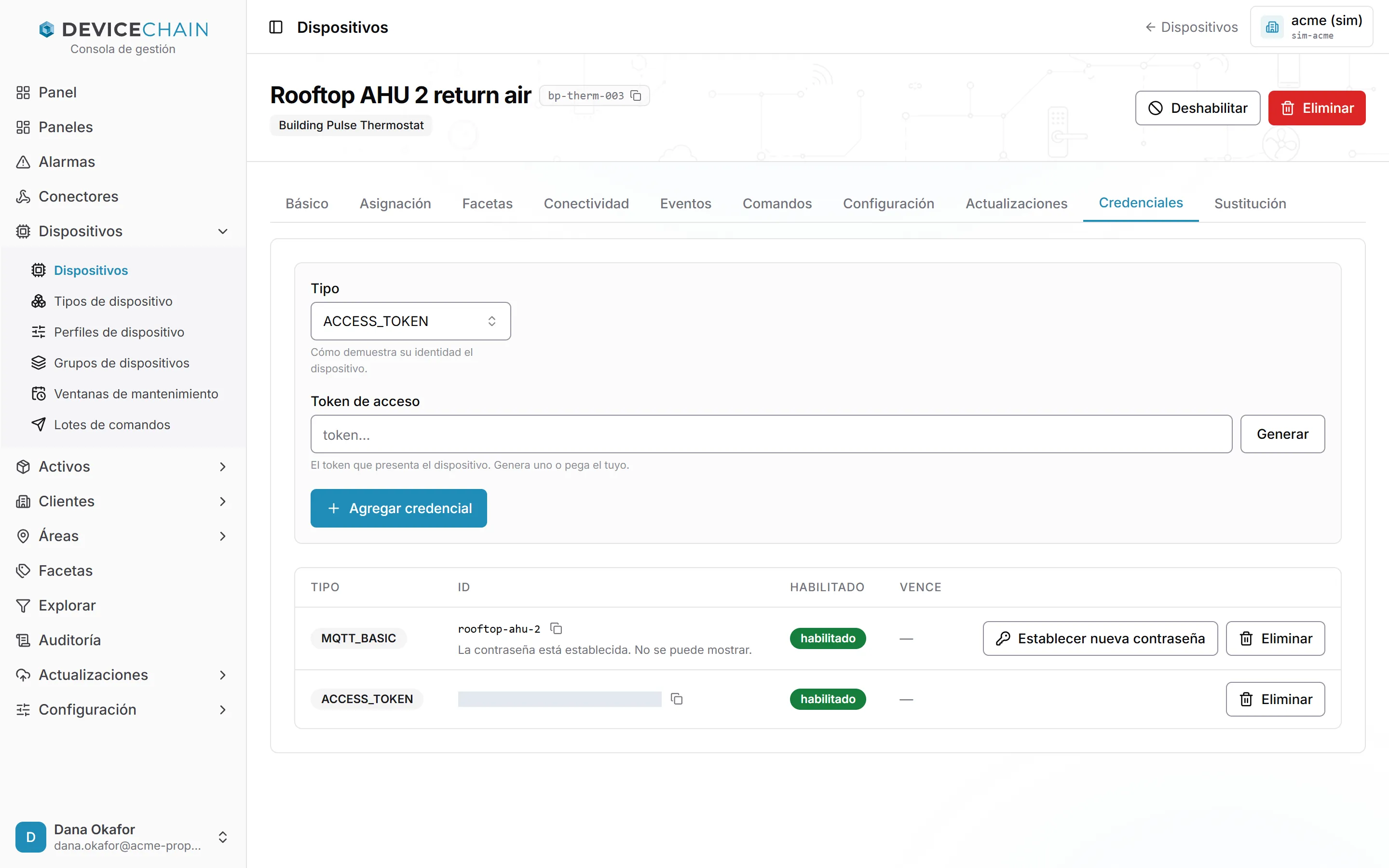Copy the ACCESS_TOKEN credential value
This screenshot has width=1389, height=868.
point(677,699)
